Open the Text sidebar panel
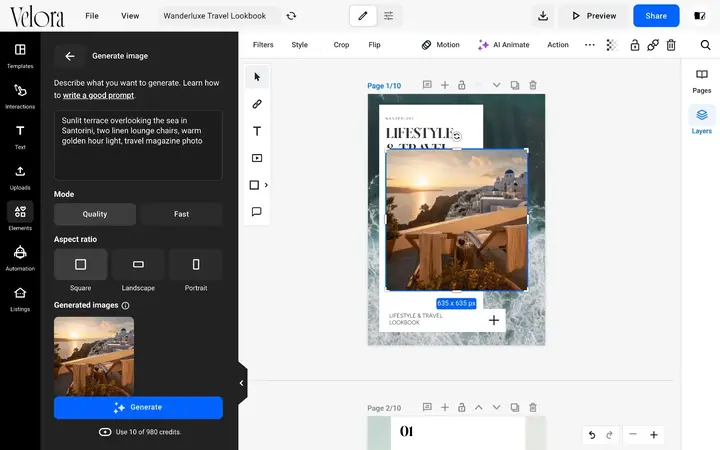Image resolution: width=720 pixels, height=450 pixels. pos(20,137)
